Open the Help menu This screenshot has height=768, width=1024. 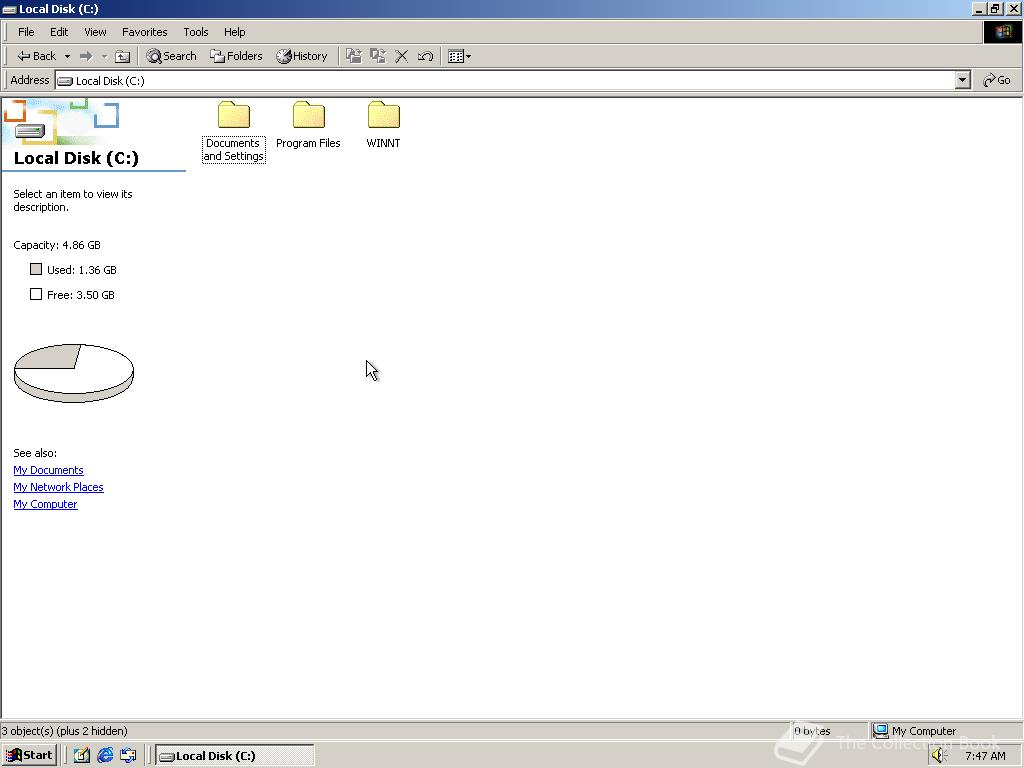coord(234,32)
